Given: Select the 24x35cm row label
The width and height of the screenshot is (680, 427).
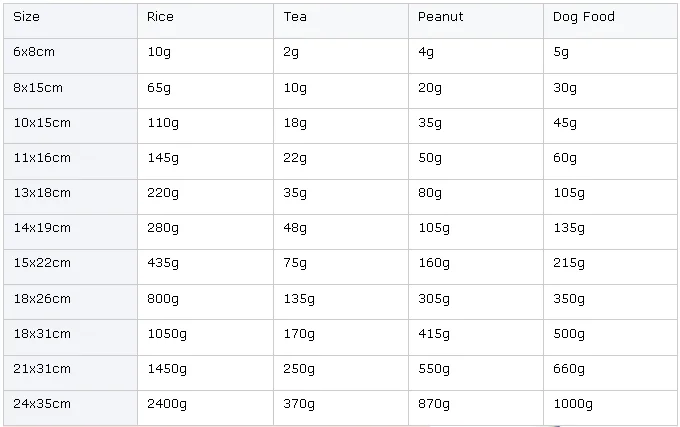Looking at the screenshot, I should tap(42, 404).
